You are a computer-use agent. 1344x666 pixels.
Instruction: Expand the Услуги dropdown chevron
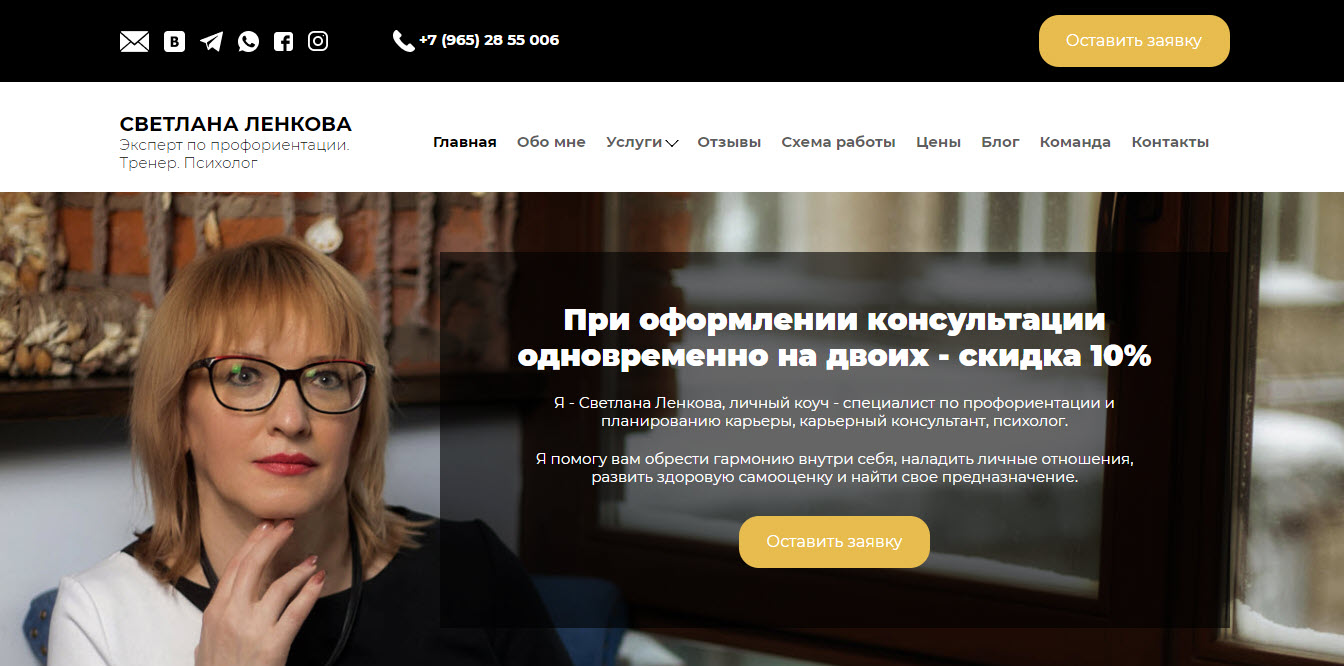(x=672, y=143)
